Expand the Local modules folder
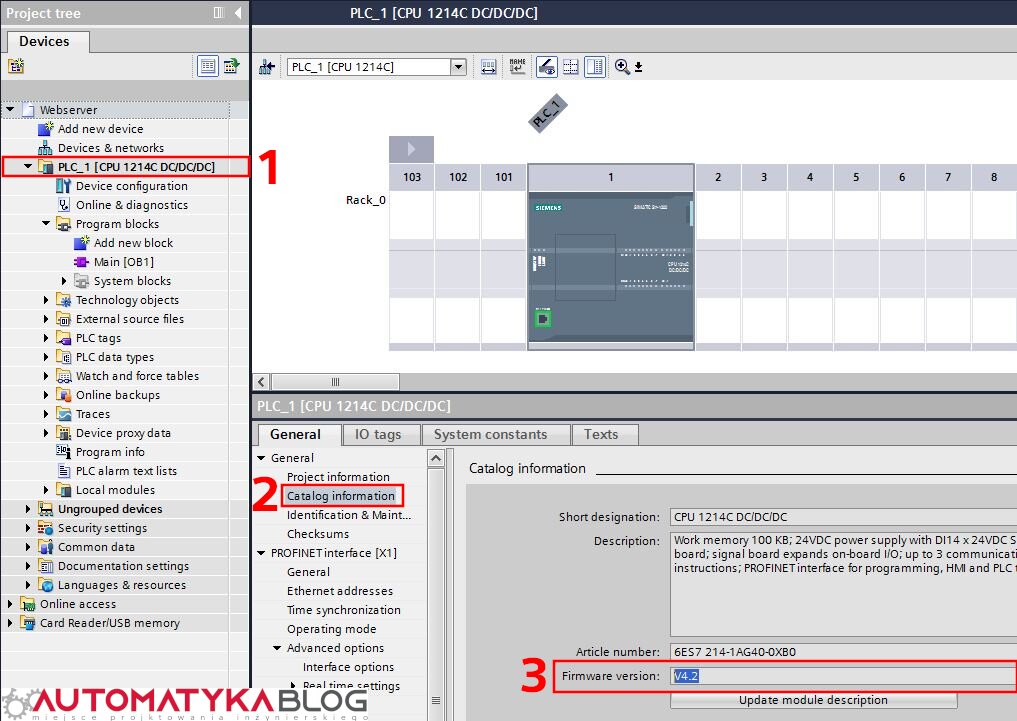1017x721 pixels. (x=45, y=490)
